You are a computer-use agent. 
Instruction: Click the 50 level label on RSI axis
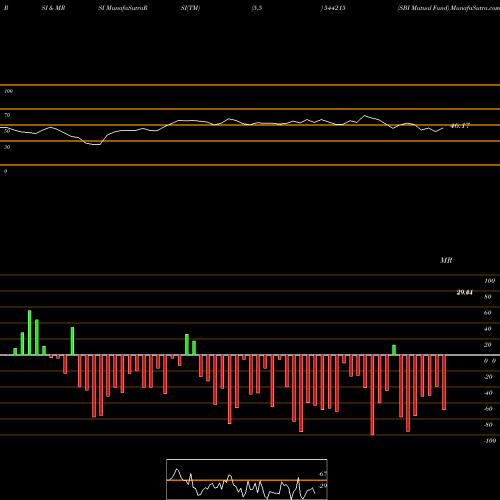[x=7, y=131]
